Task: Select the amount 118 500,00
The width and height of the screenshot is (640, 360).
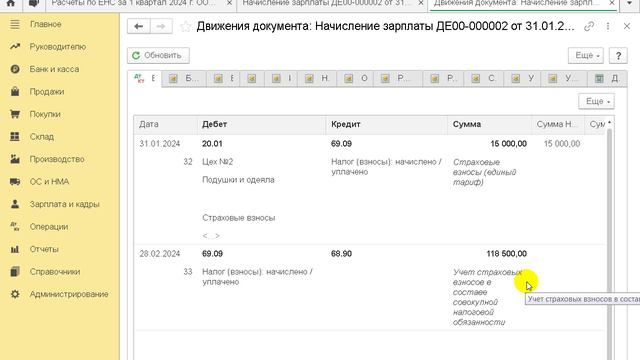Action: click(507, 254)
